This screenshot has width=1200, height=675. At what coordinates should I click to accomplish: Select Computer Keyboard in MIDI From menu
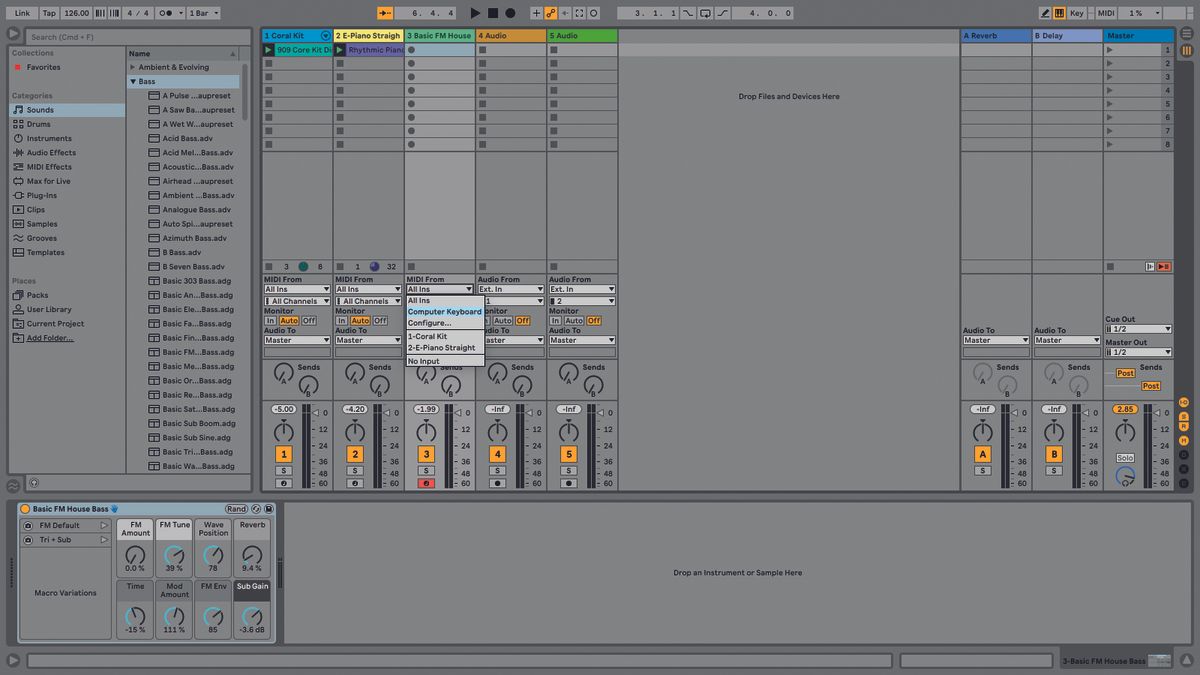tap(445, 312)
